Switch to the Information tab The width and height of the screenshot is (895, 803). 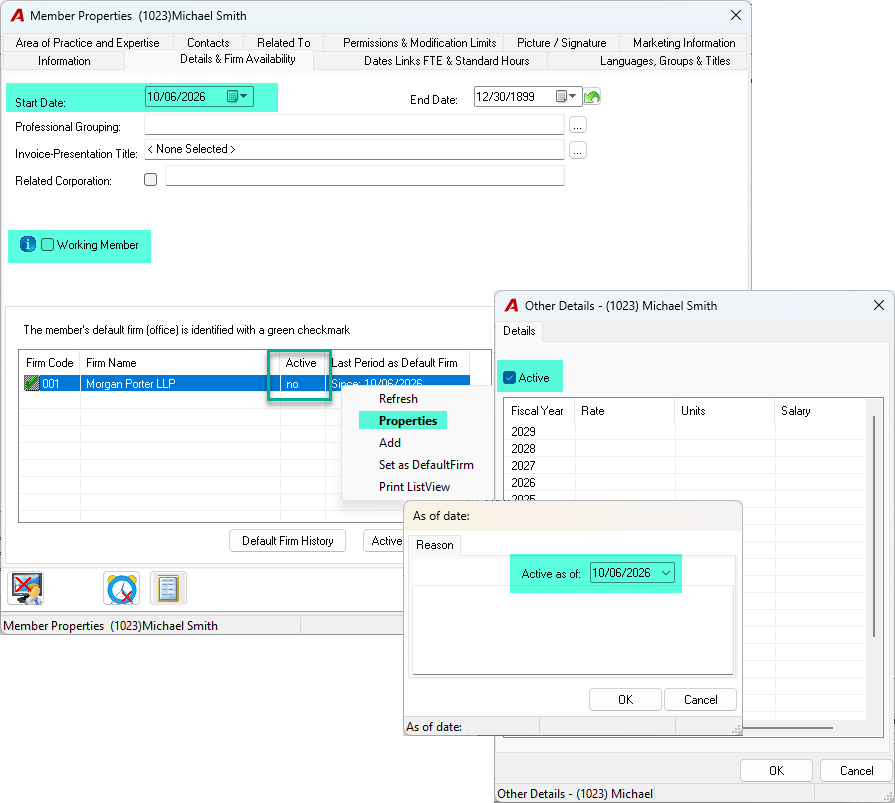point(64,61)
